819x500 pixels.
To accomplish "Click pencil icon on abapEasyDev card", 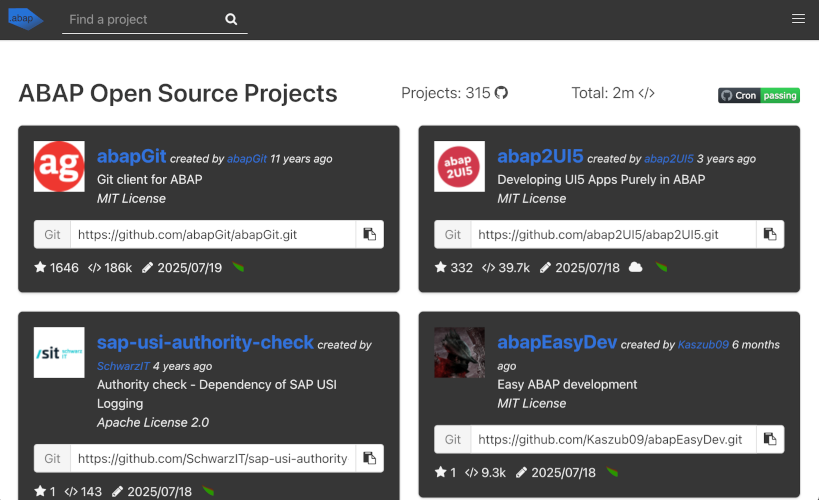I will point(521,472).
